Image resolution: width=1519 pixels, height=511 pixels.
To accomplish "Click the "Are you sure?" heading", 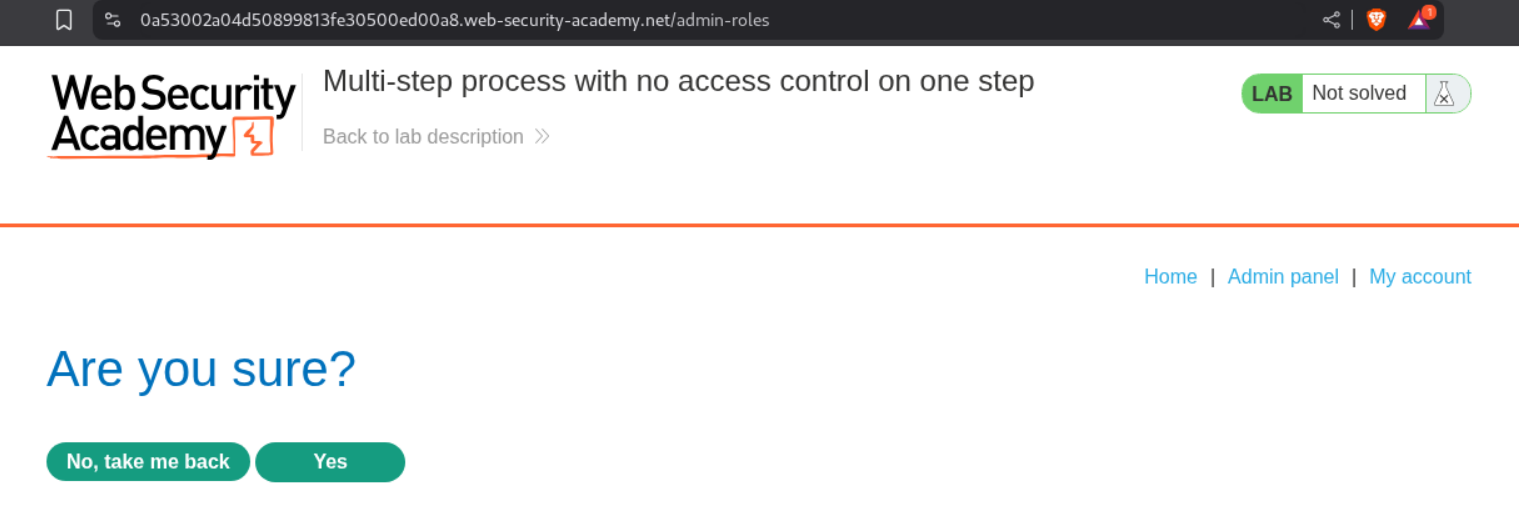I will [201, 369].
